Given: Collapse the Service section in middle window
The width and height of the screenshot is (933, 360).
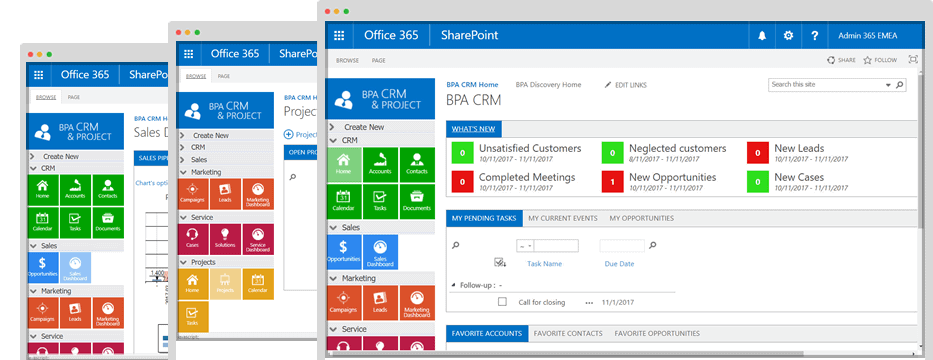Looking at the screenshot, I should coord(183,218).
